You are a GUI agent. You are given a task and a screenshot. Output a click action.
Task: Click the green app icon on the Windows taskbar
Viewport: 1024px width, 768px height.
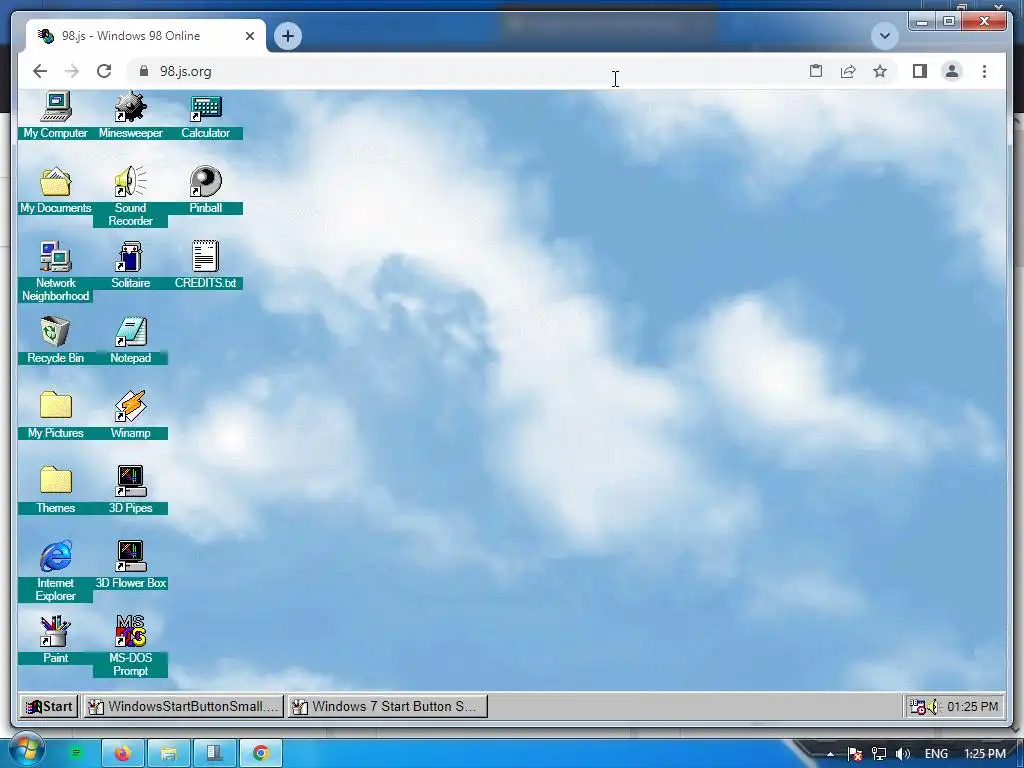tap(76, 754)
